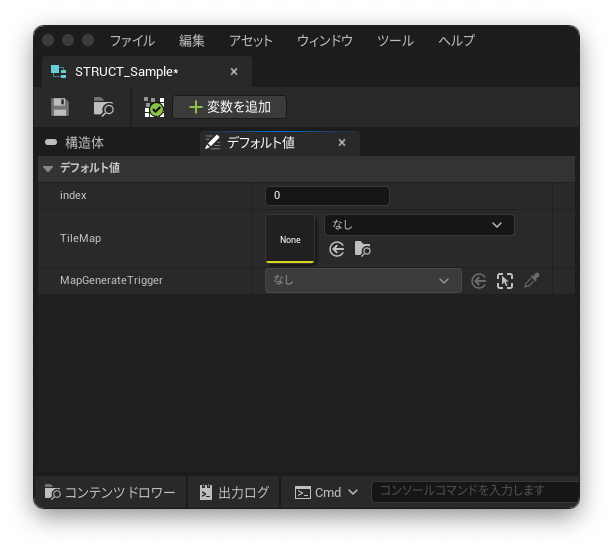The width and height of the screenshot is (613, 550).
Task: Click the macOS close window button
Action: tap(48, 40)
